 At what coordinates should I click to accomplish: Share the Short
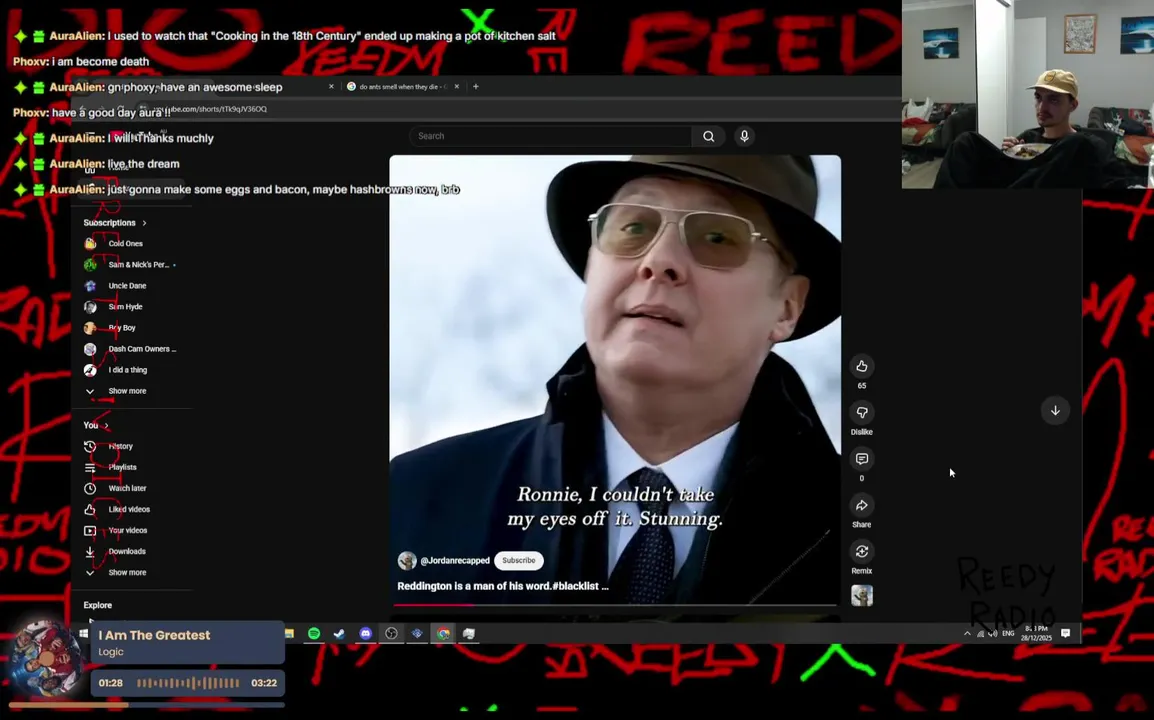(x=862, y=505)
